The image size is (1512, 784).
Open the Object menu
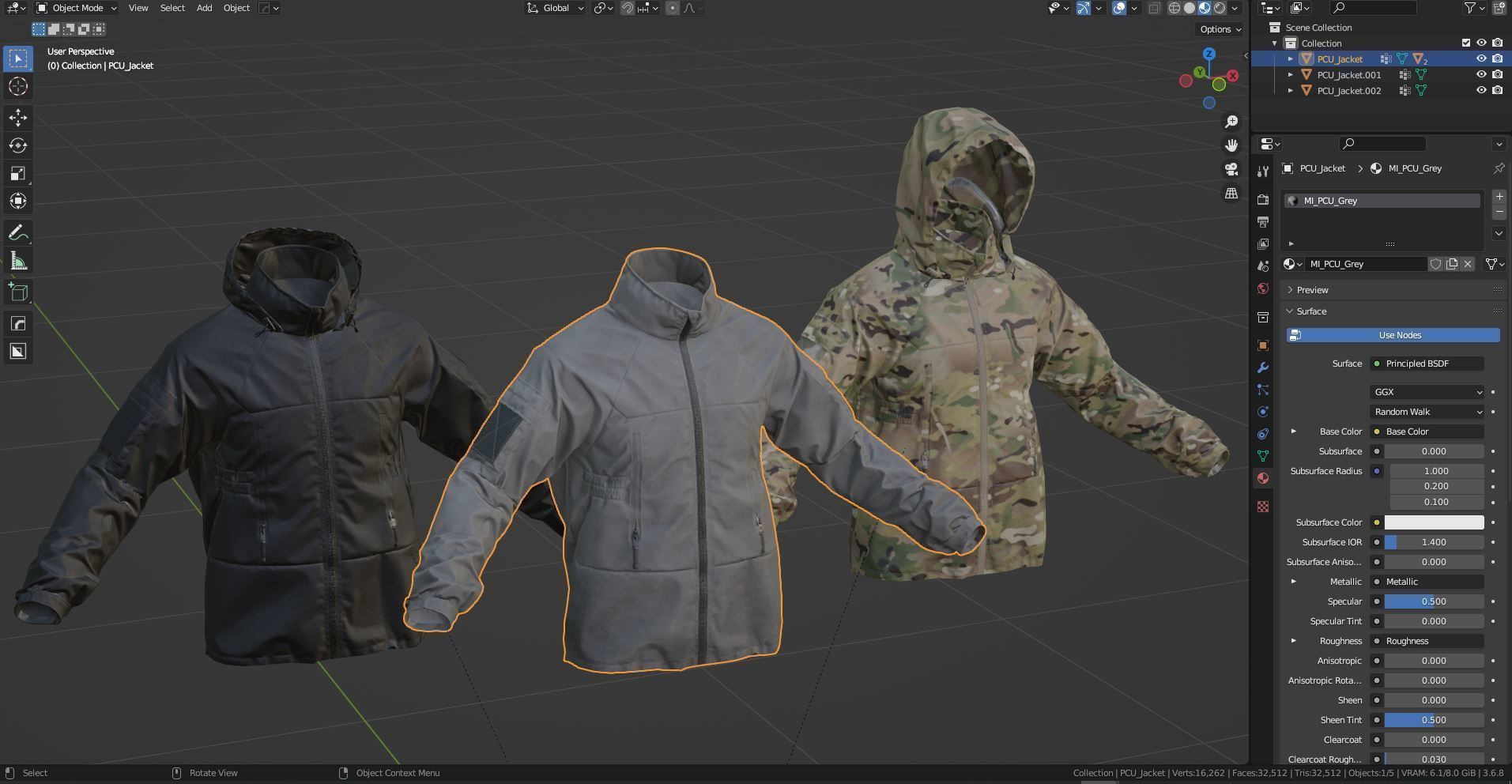pos(236,8)
